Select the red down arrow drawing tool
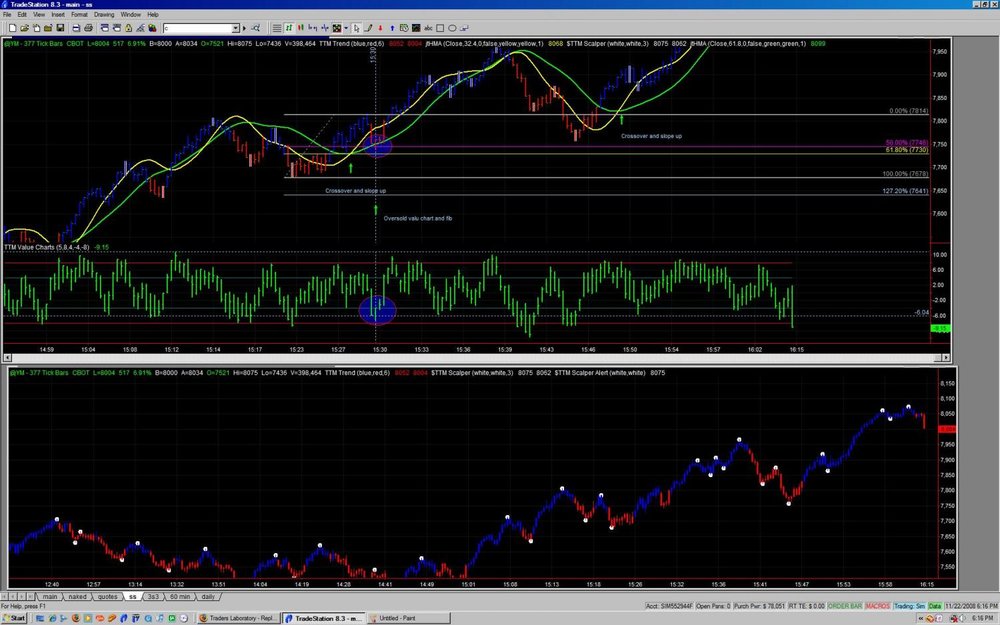This screenshot has width=1000, height=625. [380, 28]
